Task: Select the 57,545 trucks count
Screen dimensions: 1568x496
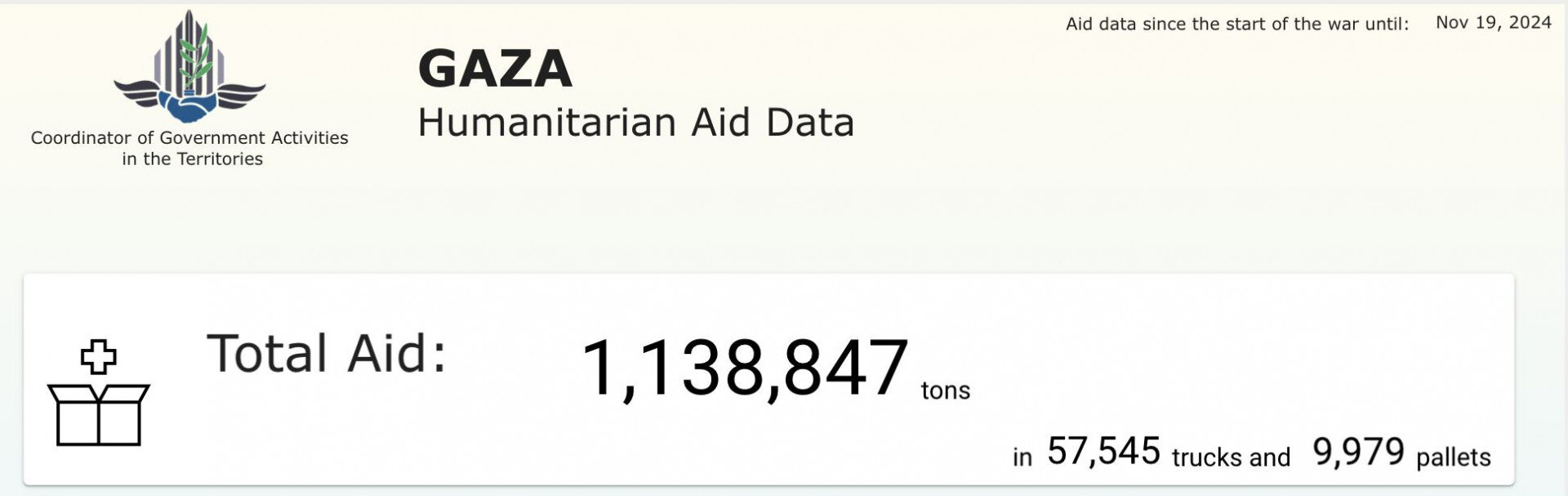Action: click(1103, 451)
